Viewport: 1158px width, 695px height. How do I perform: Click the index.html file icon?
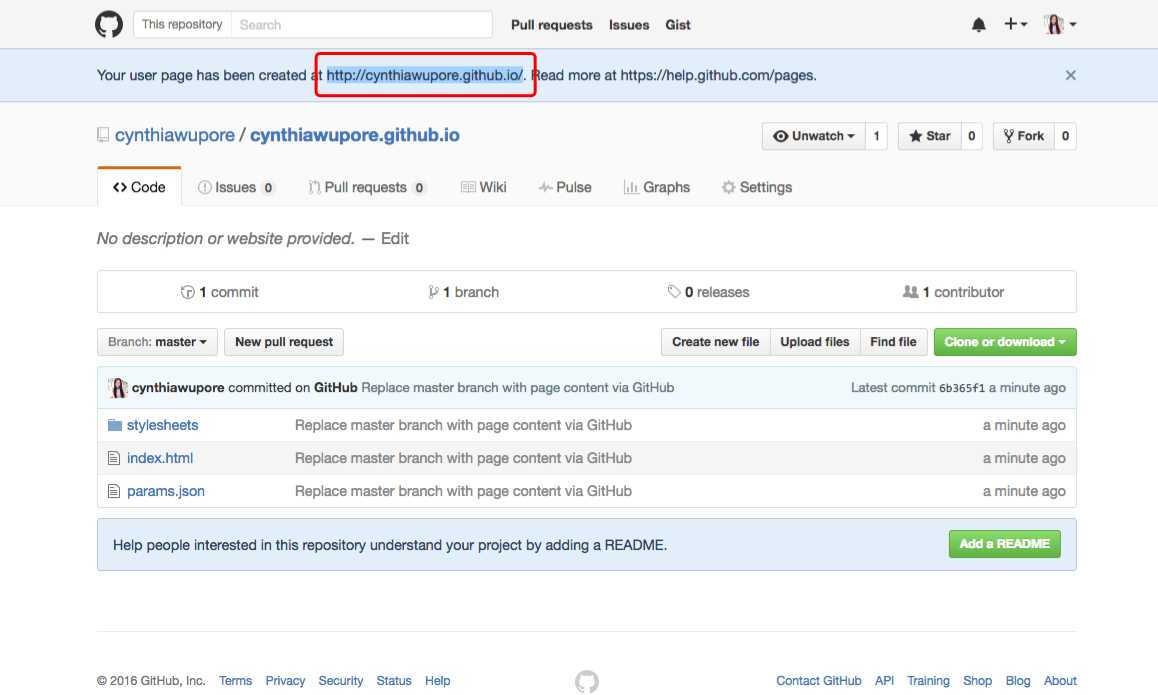(x=114, y=458)
